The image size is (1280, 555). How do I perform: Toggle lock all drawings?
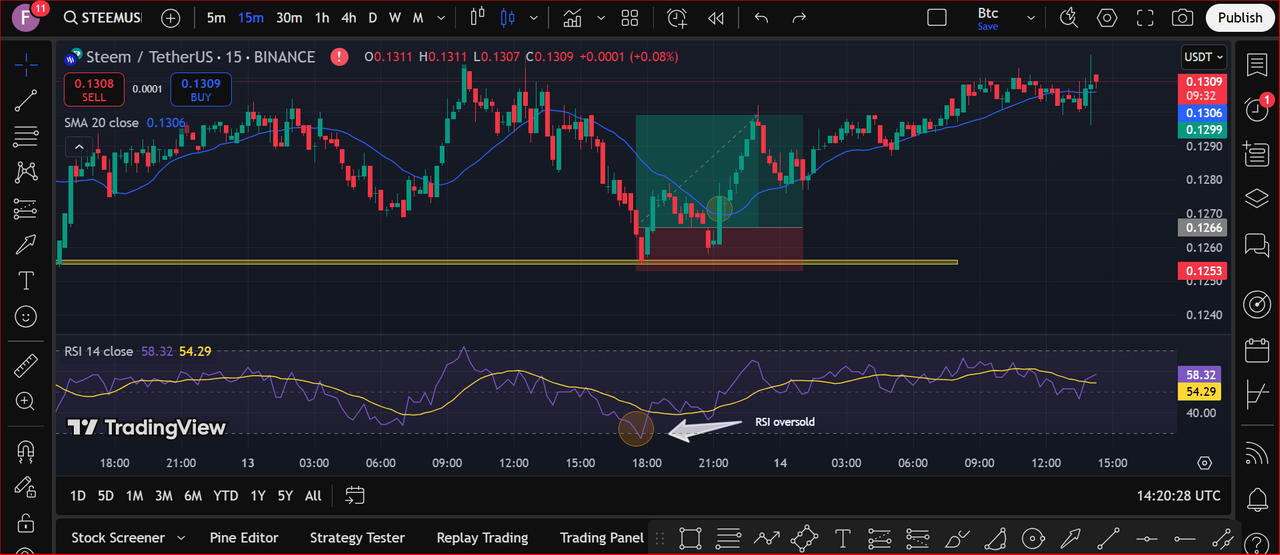[26, 523]
